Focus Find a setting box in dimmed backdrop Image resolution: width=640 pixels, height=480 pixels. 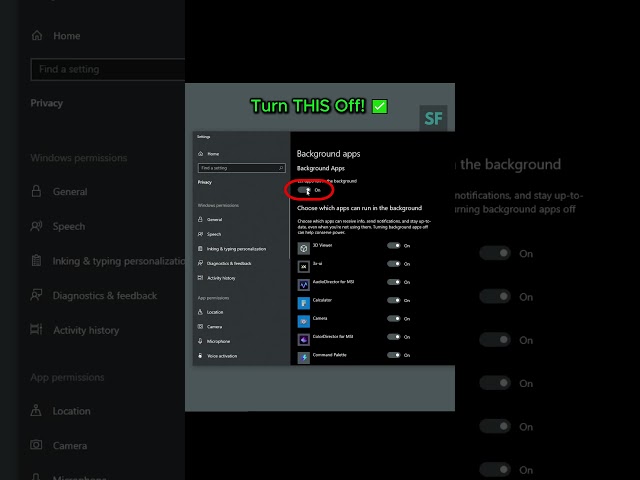108,69
